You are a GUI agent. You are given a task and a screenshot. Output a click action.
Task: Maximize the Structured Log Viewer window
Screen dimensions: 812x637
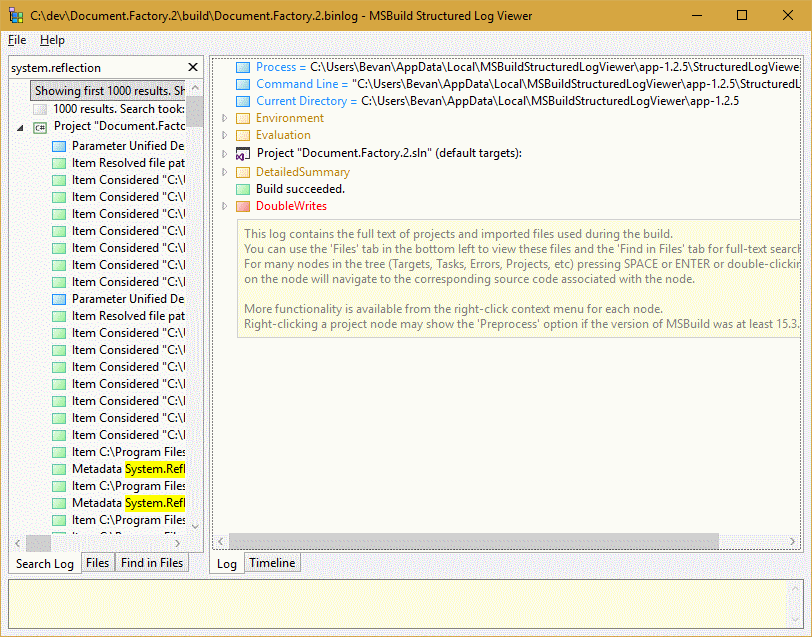[742, 16]
